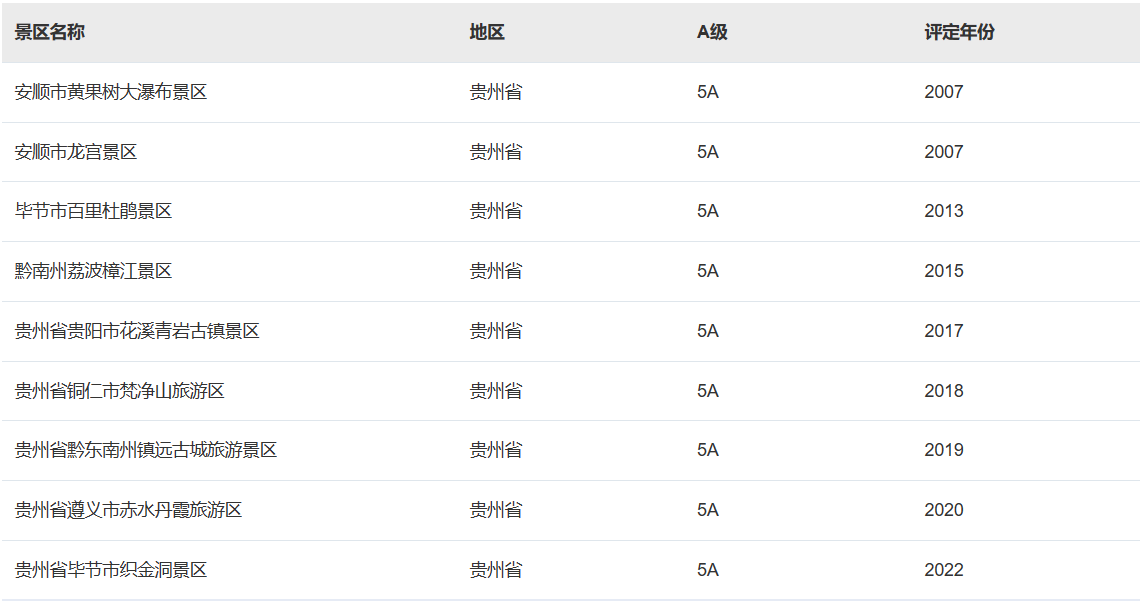Click the 地区 column header
The image size is (1143, 606).
[487, 32]
